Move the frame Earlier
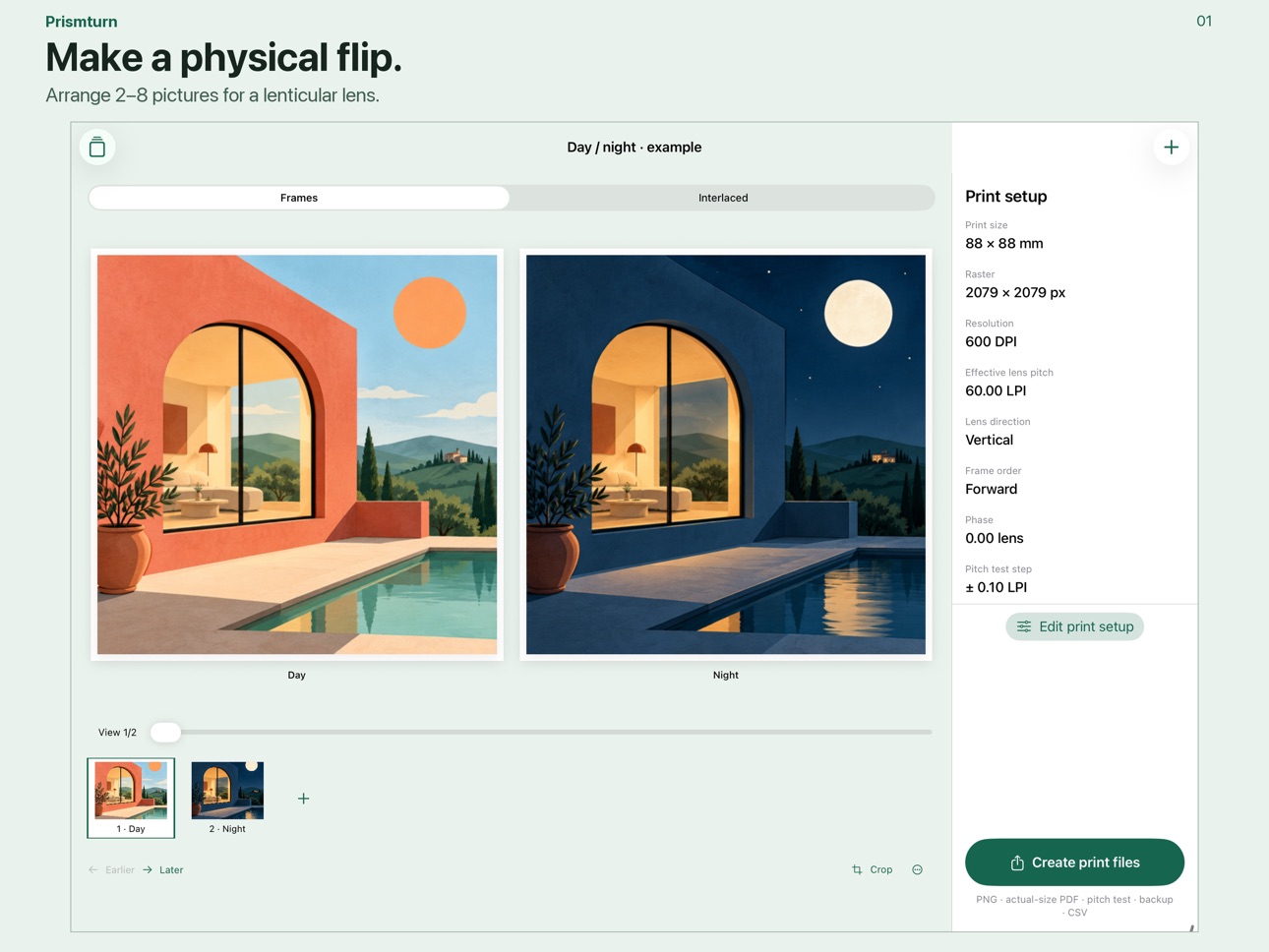1269x952 pixels. click(x=111, y=869)
